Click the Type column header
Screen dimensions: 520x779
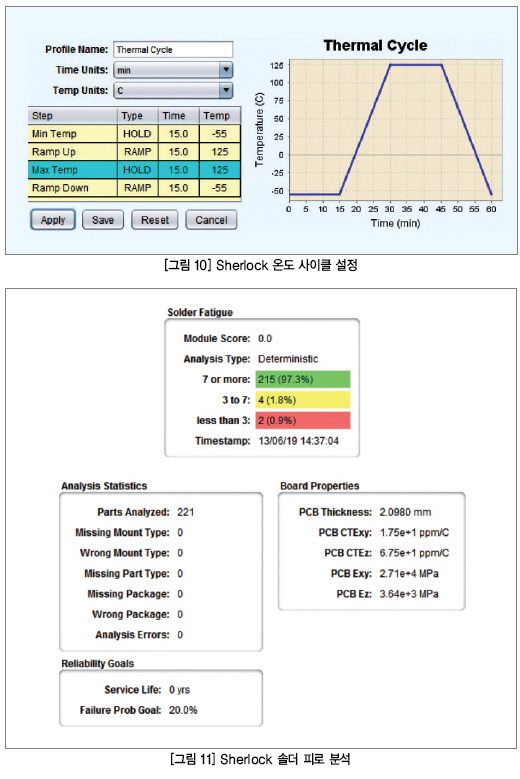pyautogui.click(x=138, y=116)
